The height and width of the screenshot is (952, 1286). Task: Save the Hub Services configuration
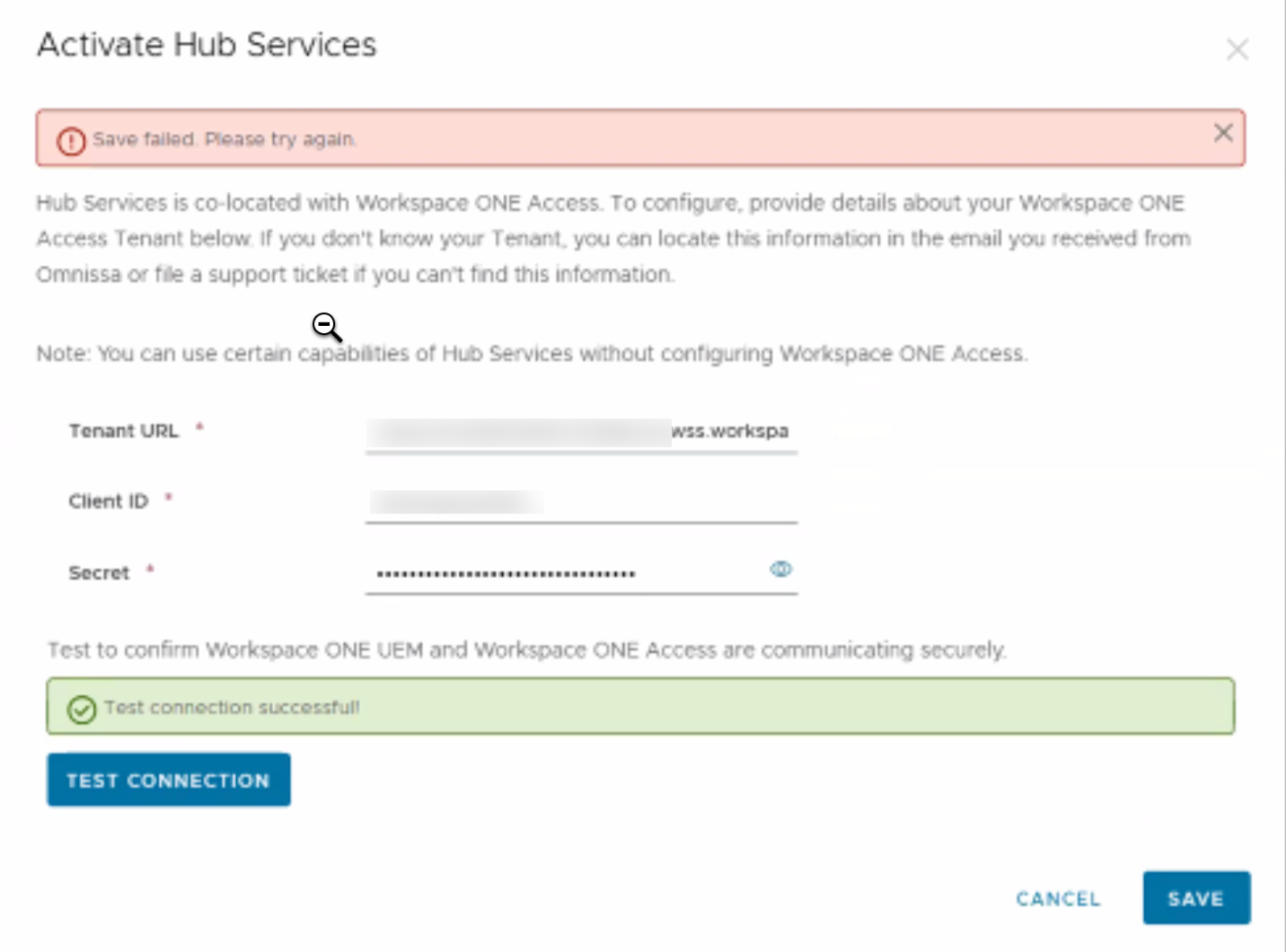pyautogui.click(x=1196, y=898)
